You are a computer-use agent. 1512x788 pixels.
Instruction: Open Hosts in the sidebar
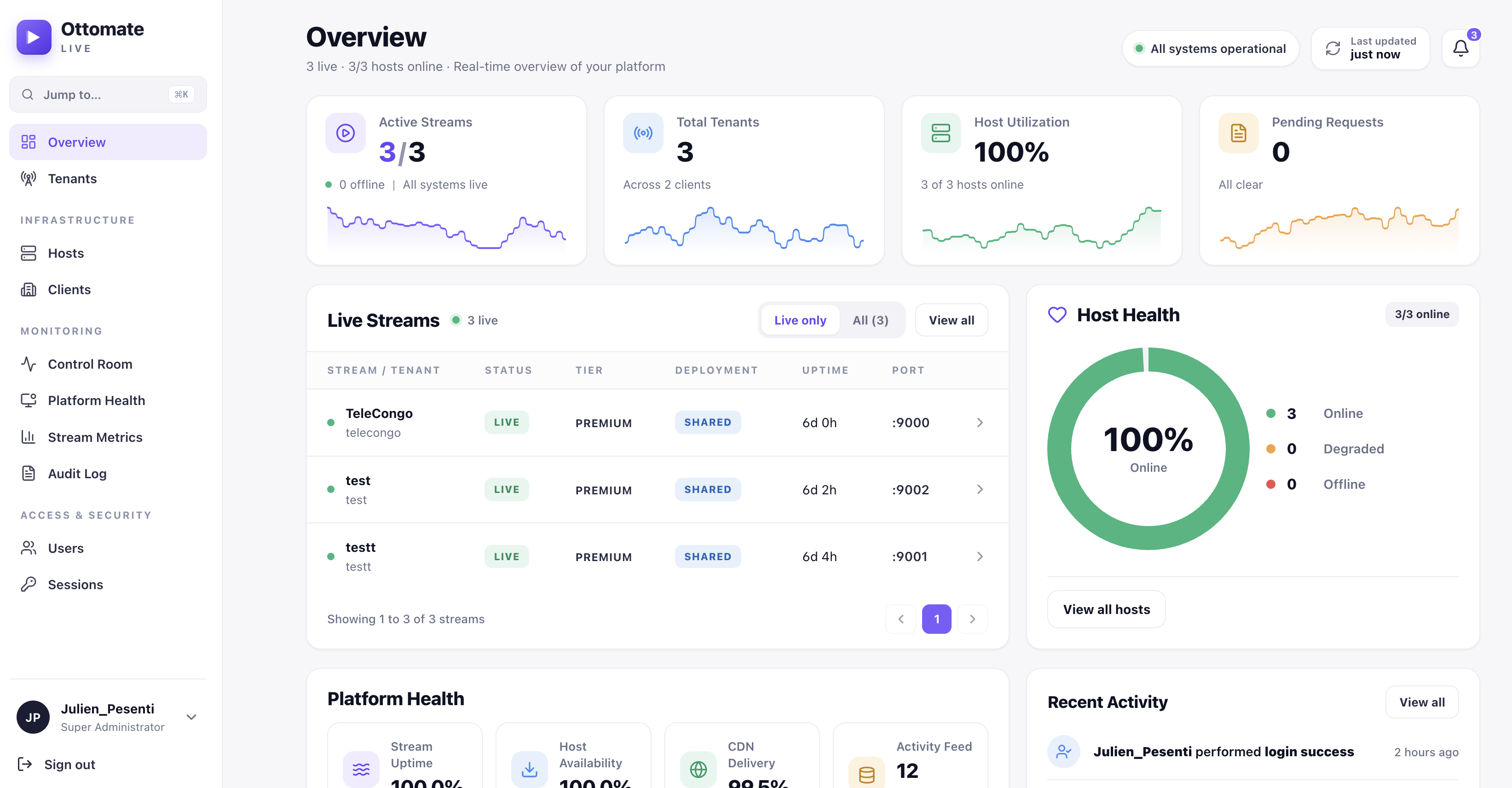(x=108, y=253)
